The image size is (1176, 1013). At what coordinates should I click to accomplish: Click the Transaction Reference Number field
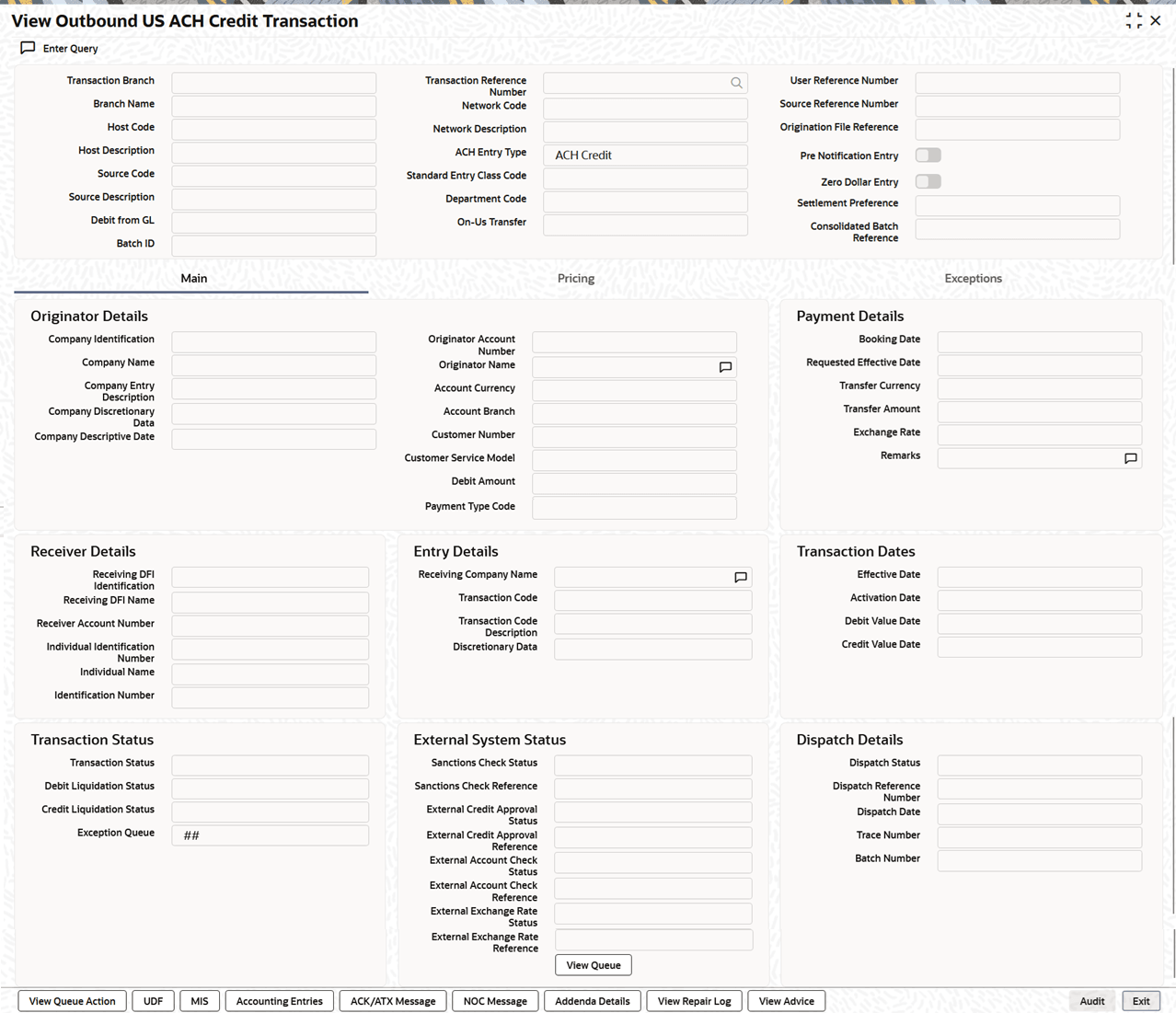(645, 83)
